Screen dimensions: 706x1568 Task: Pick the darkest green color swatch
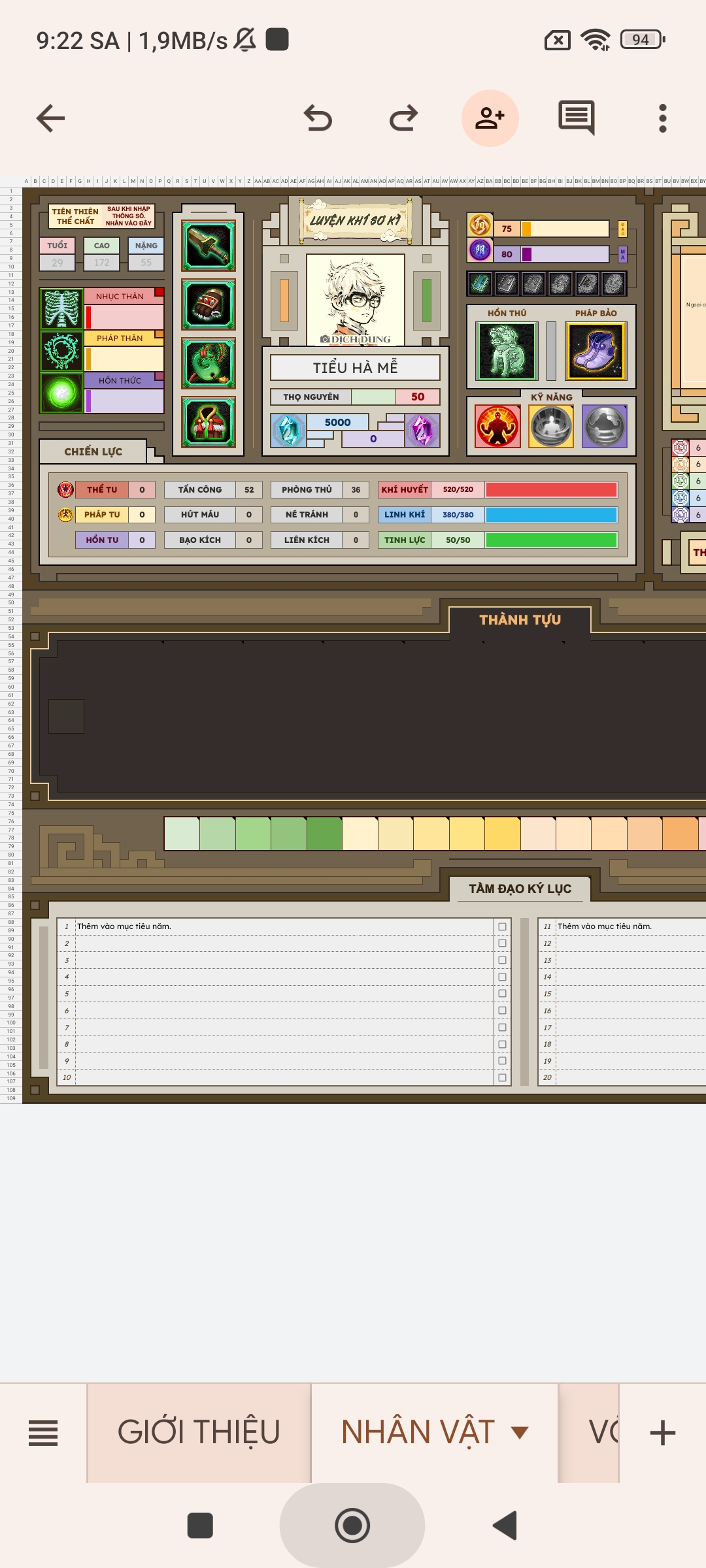(x=324, y=834)
